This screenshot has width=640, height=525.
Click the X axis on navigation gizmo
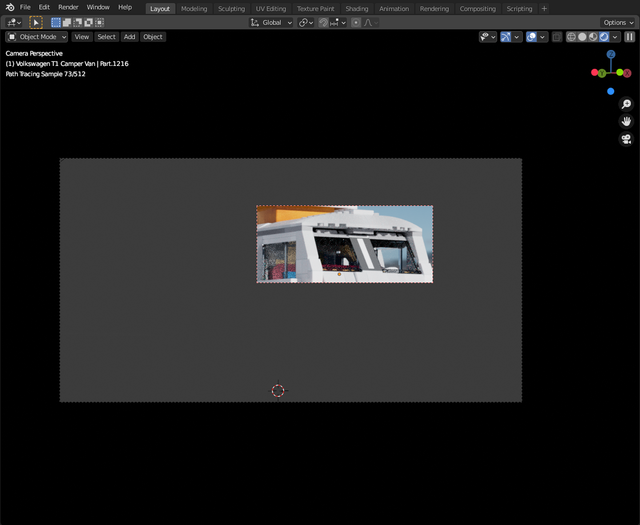[627, 73]
